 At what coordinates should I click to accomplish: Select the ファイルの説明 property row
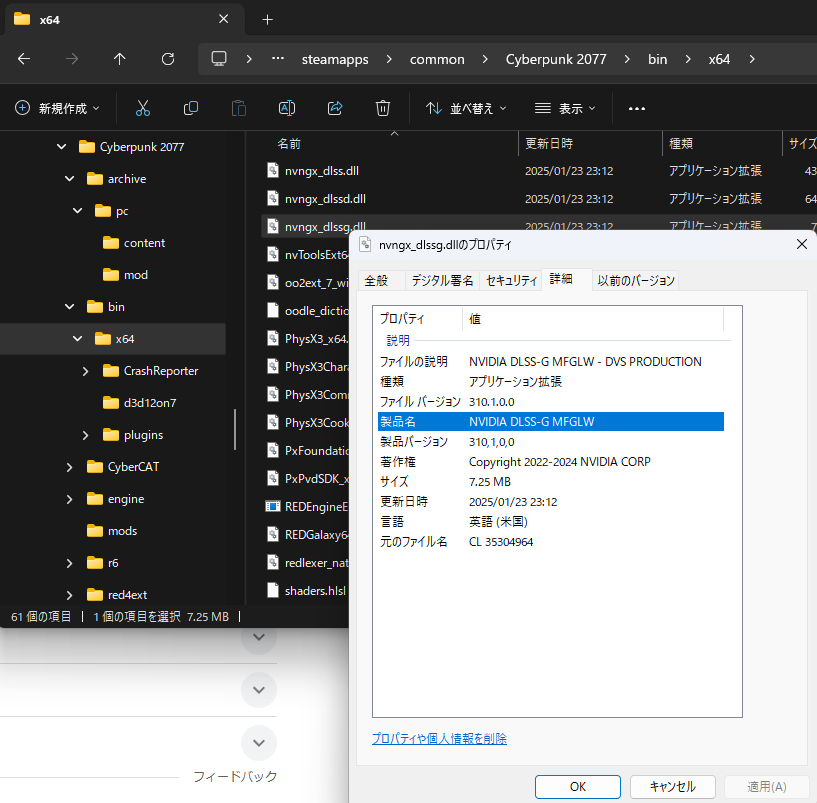[551, 362]
